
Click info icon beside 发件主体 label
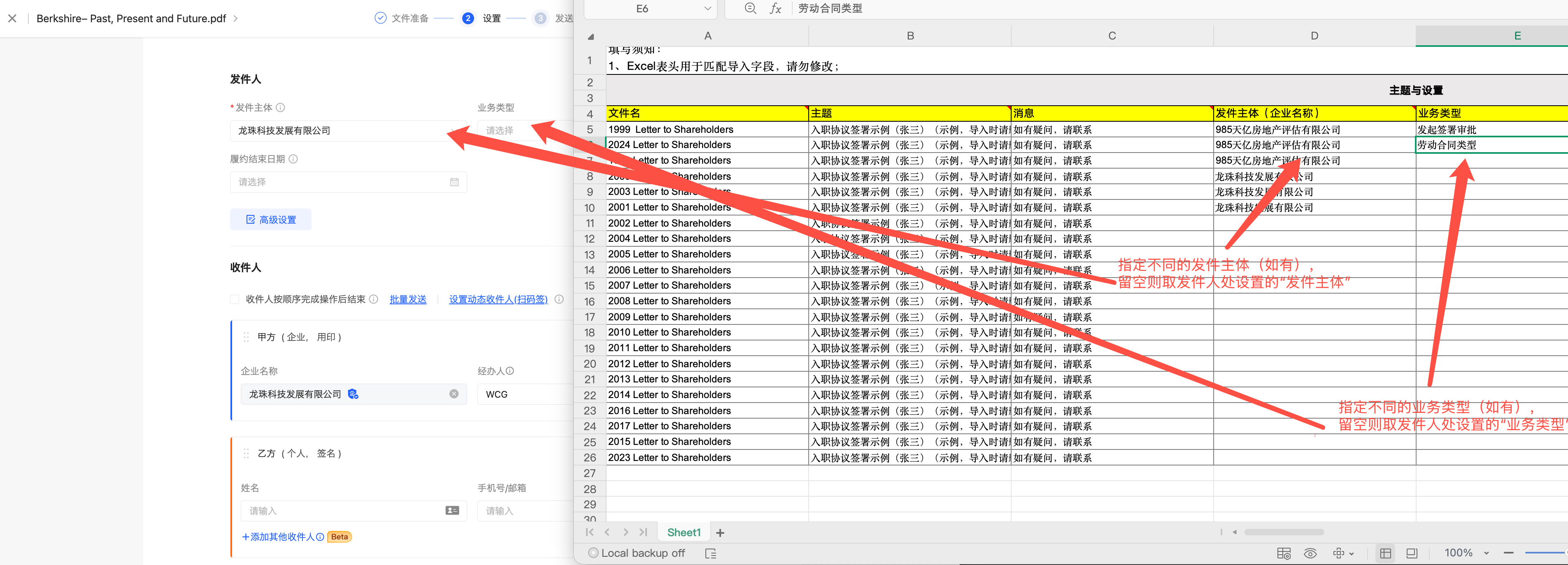(281, 108)
